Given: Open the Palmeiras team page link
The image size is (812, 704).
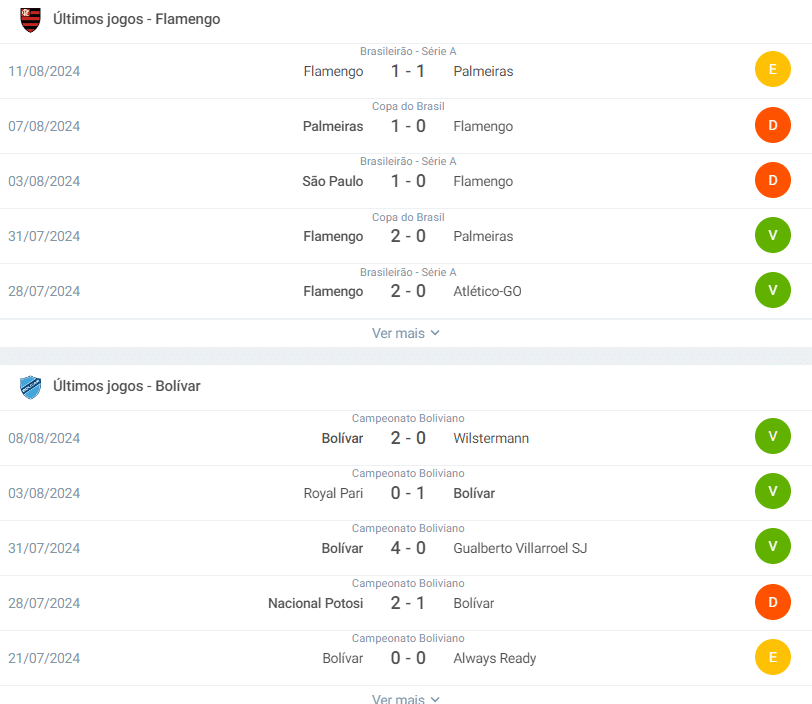Looking at the screenshot, I should click(x=486, y=71).
